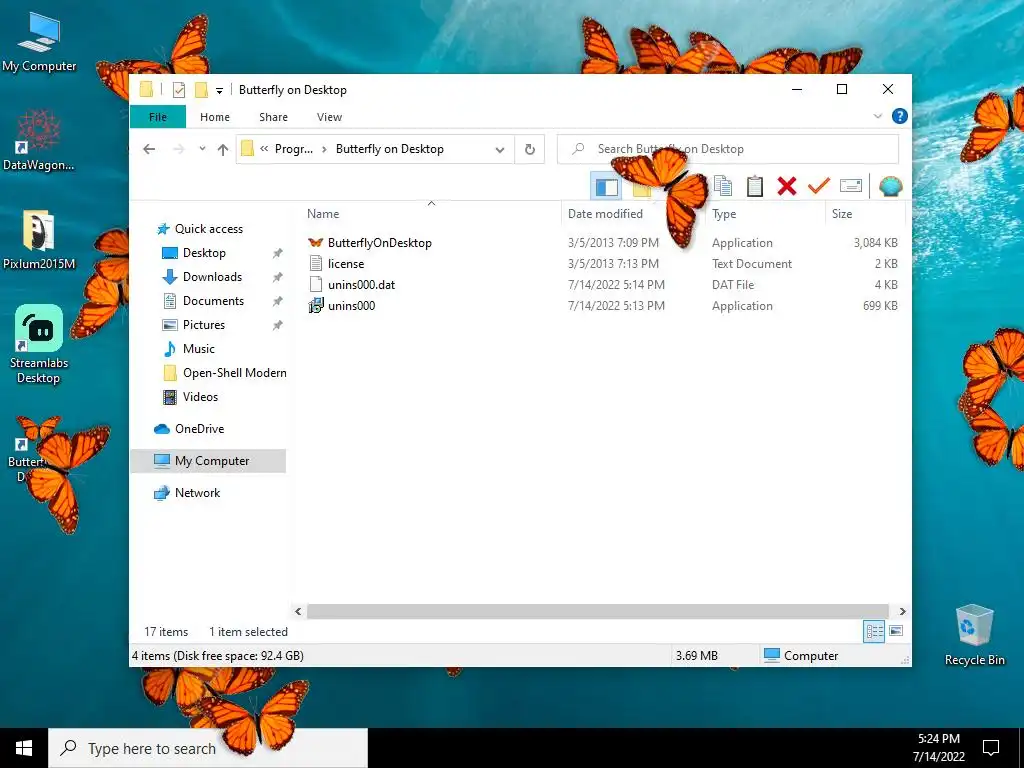Open Pictures in the navigation pane

[204, 325]
